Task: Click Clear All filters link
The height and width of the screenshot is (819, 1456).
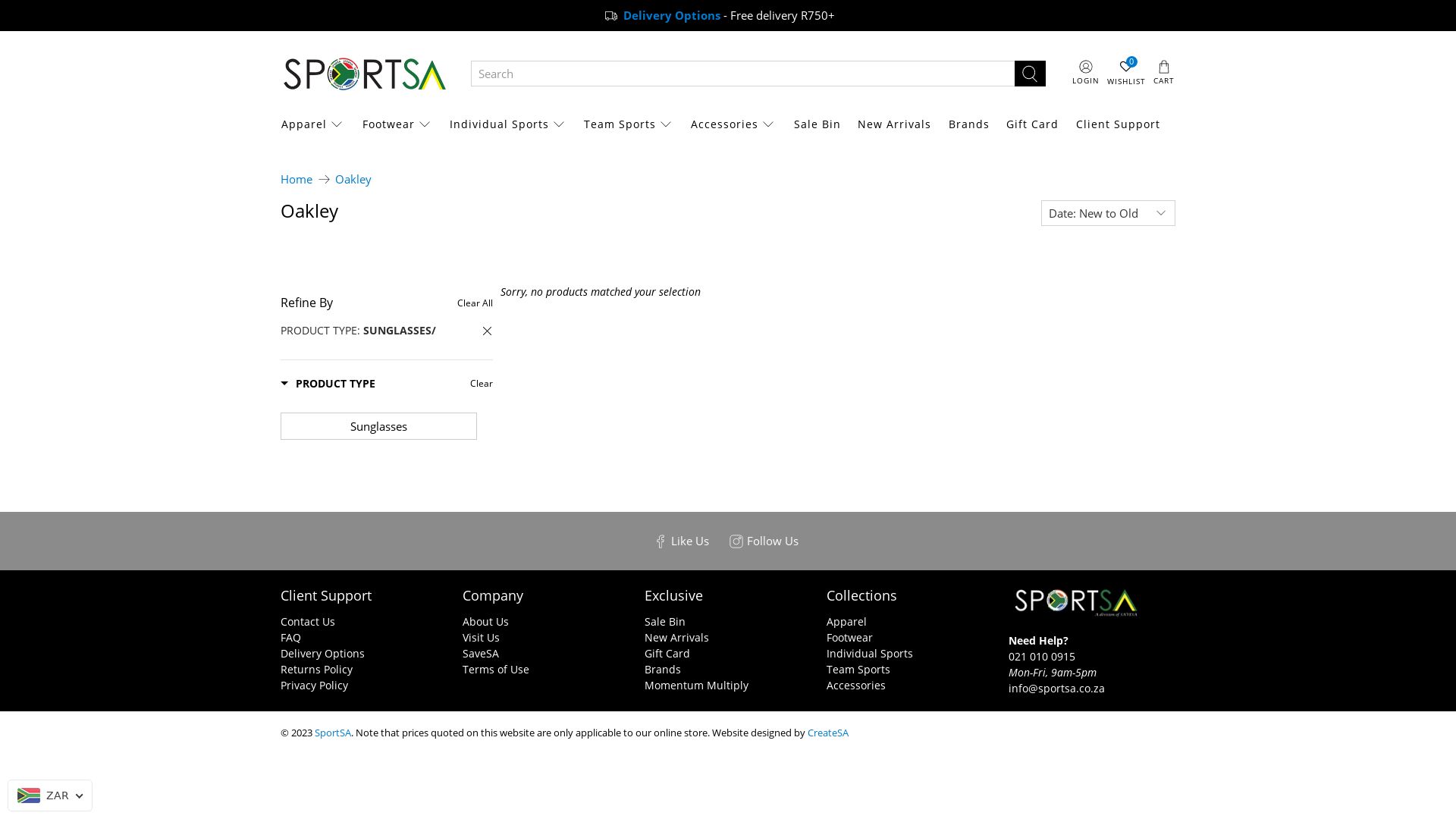Action: click(475, 303)
